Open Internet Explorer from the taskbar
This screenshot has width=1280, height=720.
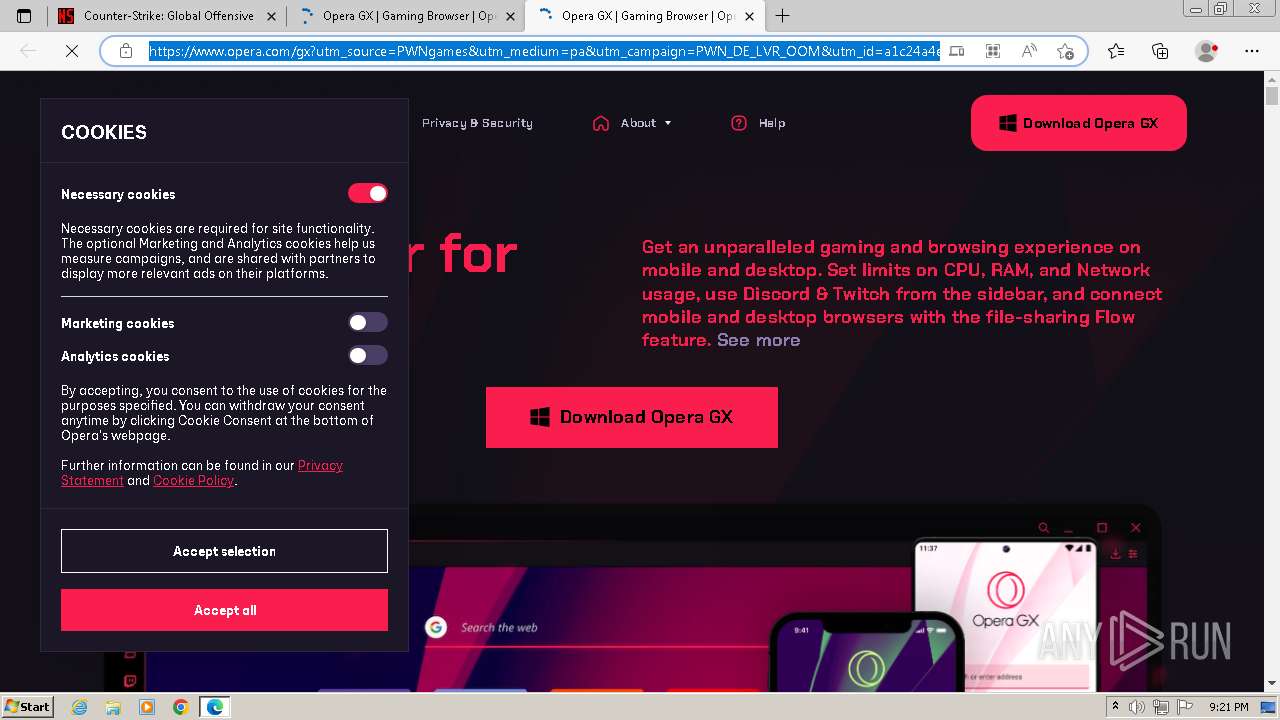[80, 707]
